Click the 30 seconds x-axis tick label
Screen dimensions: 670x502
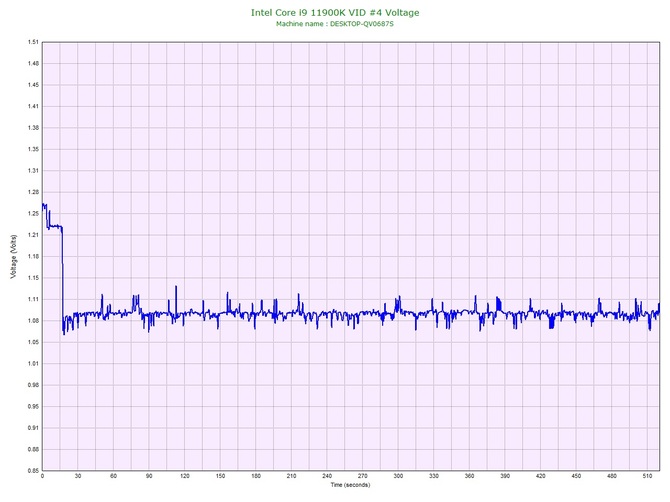pyautogui.click(x=78, y=476)
